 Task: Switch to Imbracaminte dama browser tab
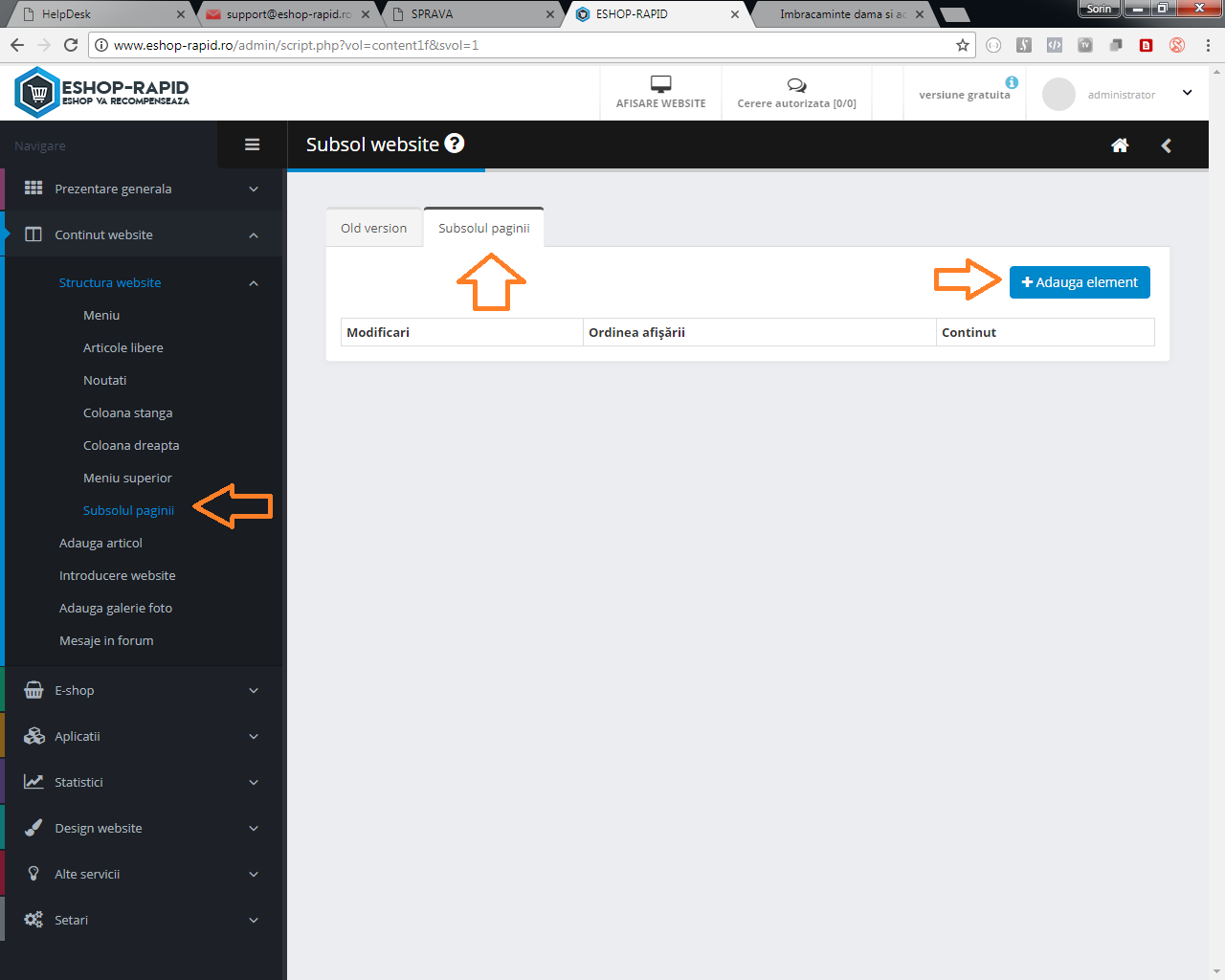point(842,14)
